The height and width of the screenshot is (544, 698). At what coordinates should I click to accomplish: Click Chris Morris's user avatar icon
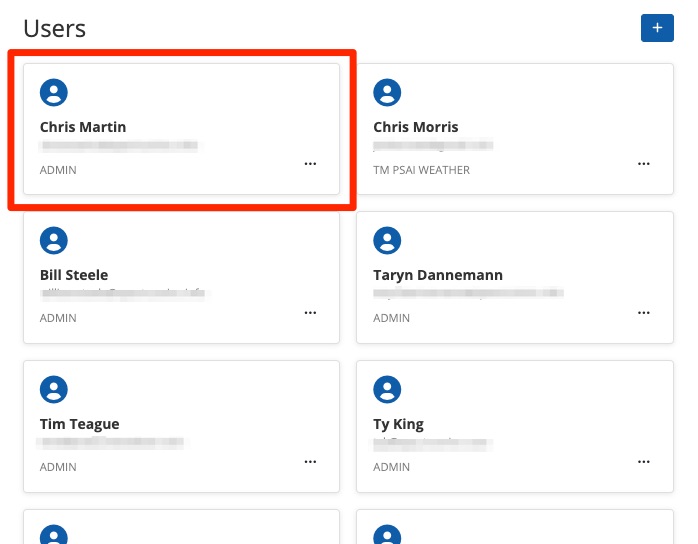pos(387,93)
